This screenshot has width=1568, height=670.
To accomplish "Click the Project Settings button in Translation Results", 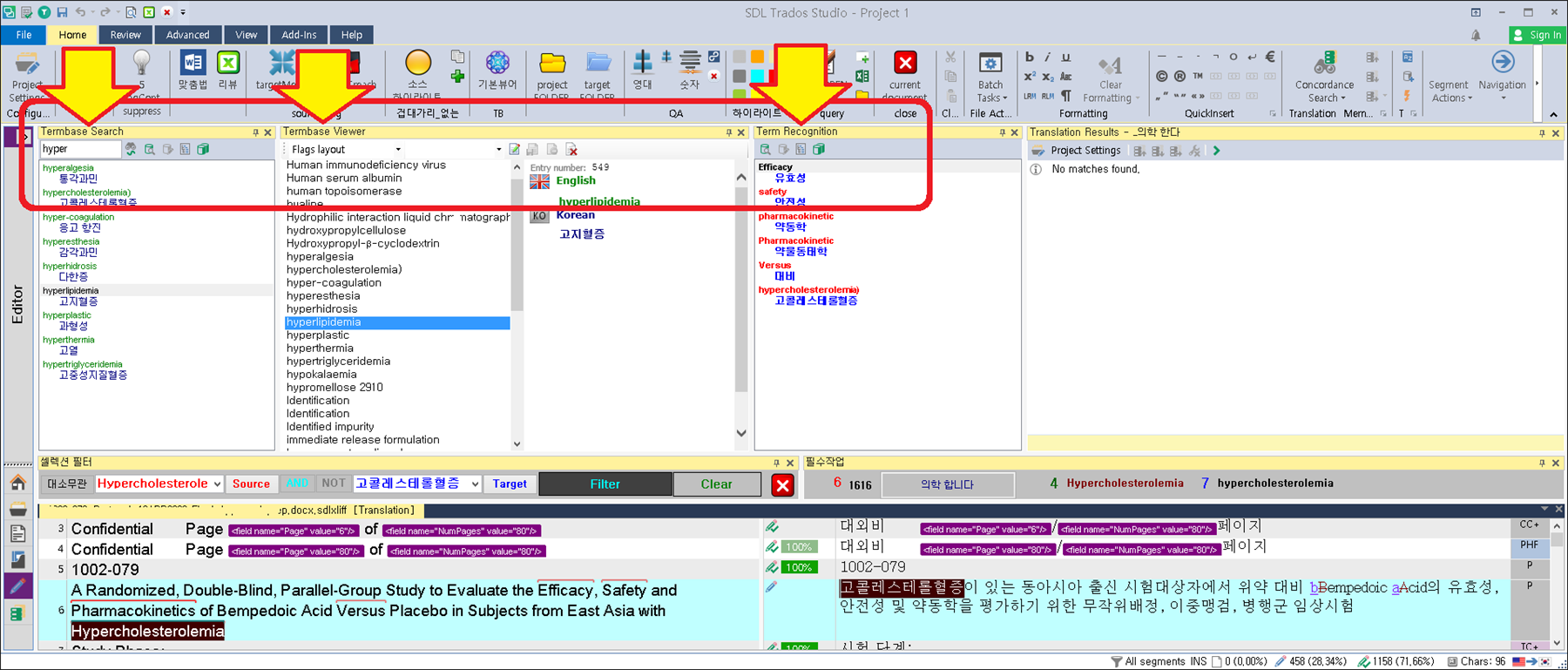I will 1077,151.
